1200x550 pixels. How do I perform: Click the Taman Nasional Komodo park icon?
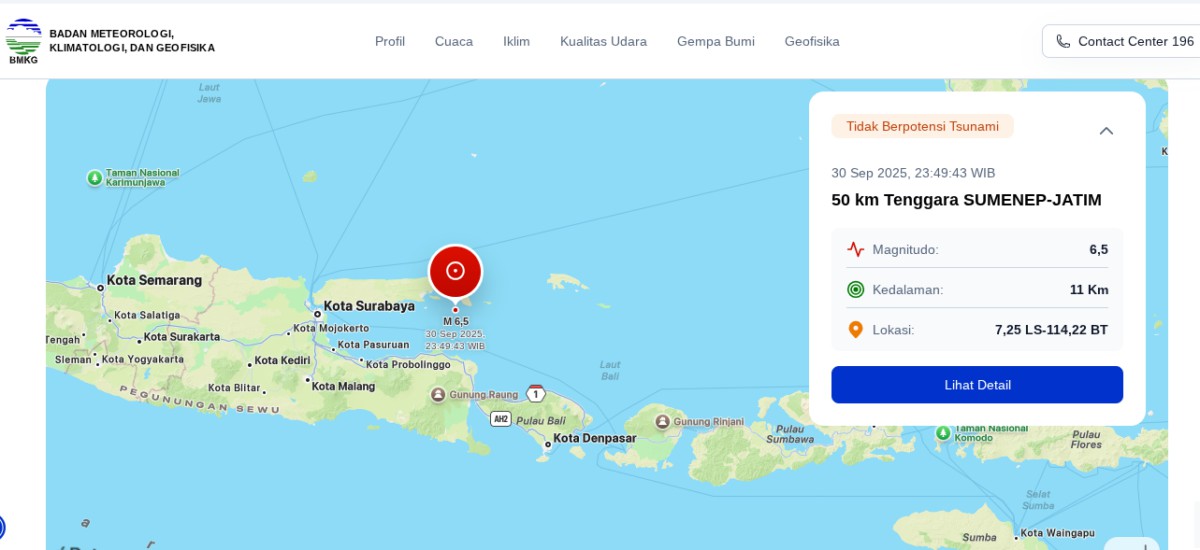pos(942,433)
